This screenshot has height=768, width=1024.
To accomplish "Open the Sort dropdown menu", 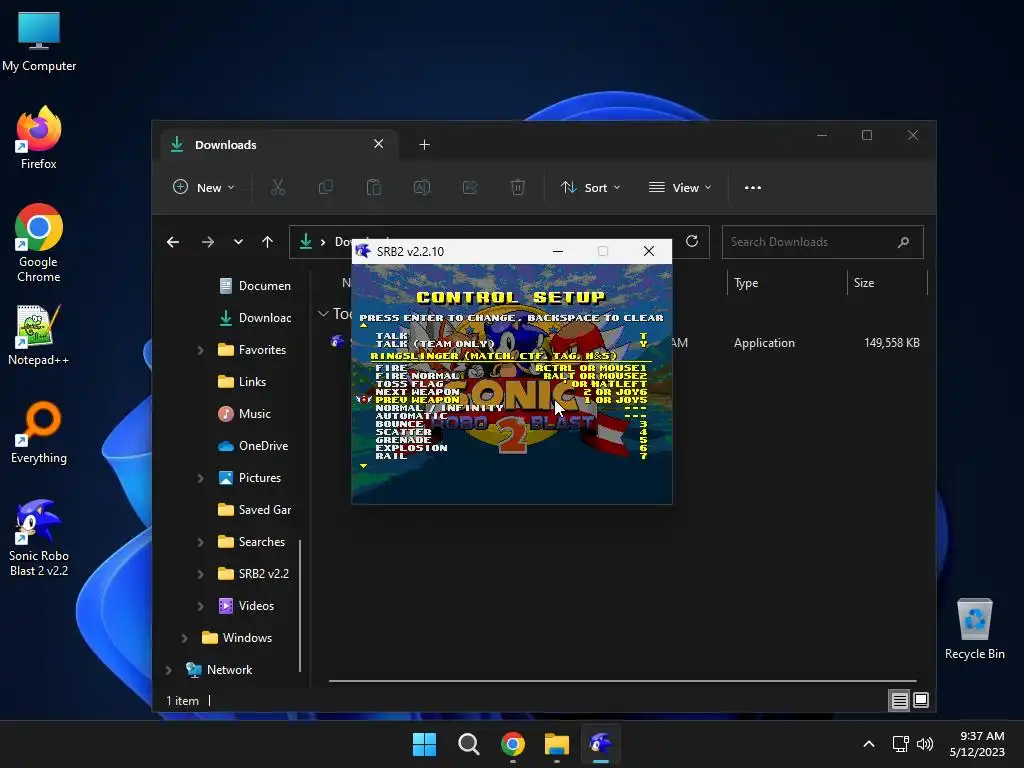I will pos(590,187).
